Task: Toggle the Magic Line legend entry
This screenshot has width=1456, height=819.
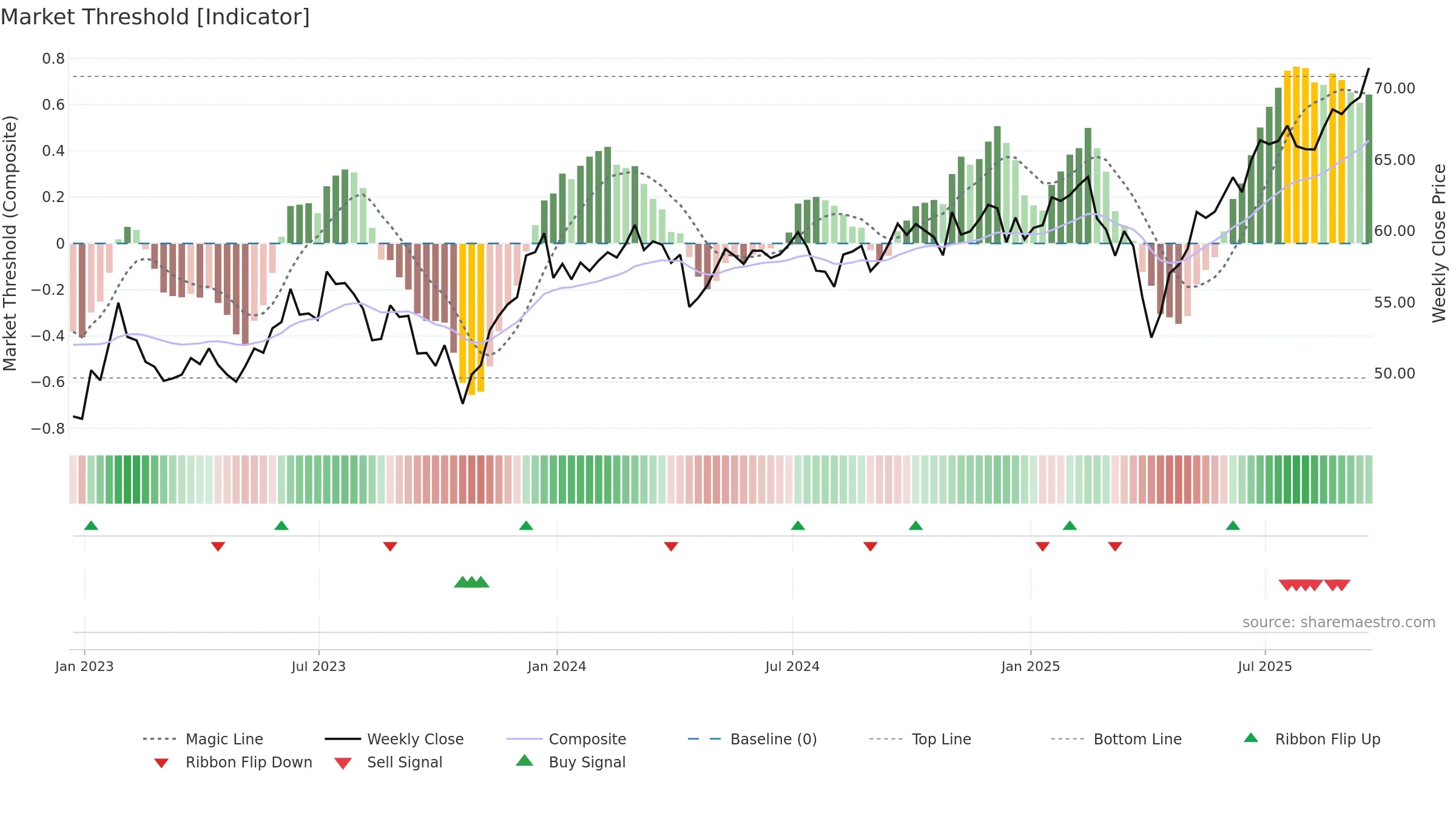Action: click(x=203, y=739)
